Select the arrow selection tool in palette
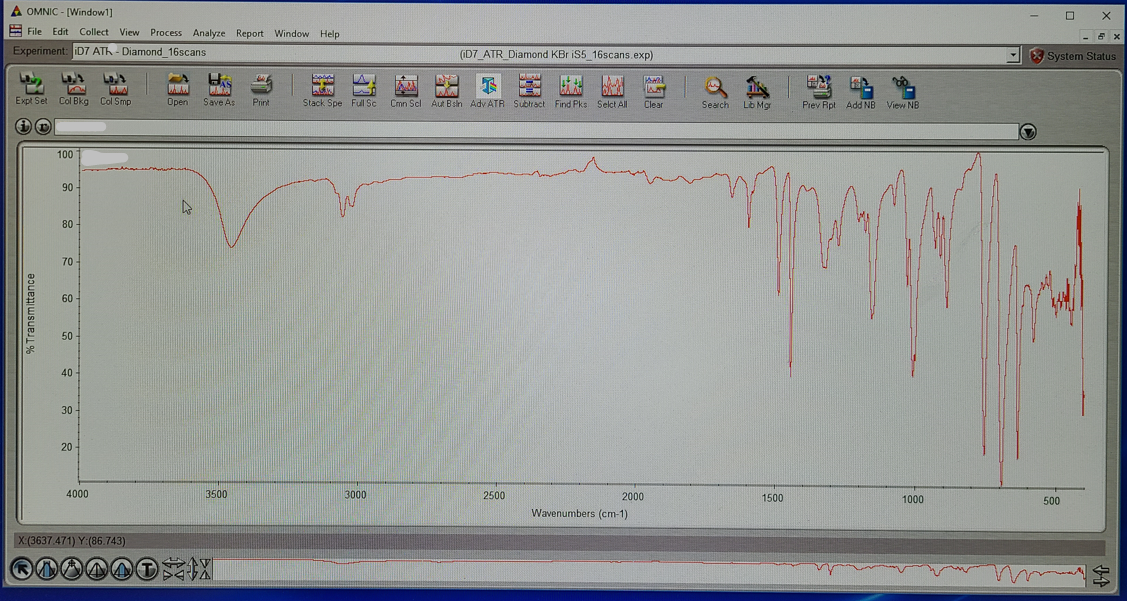The image size is (1127, 601). 22,570
